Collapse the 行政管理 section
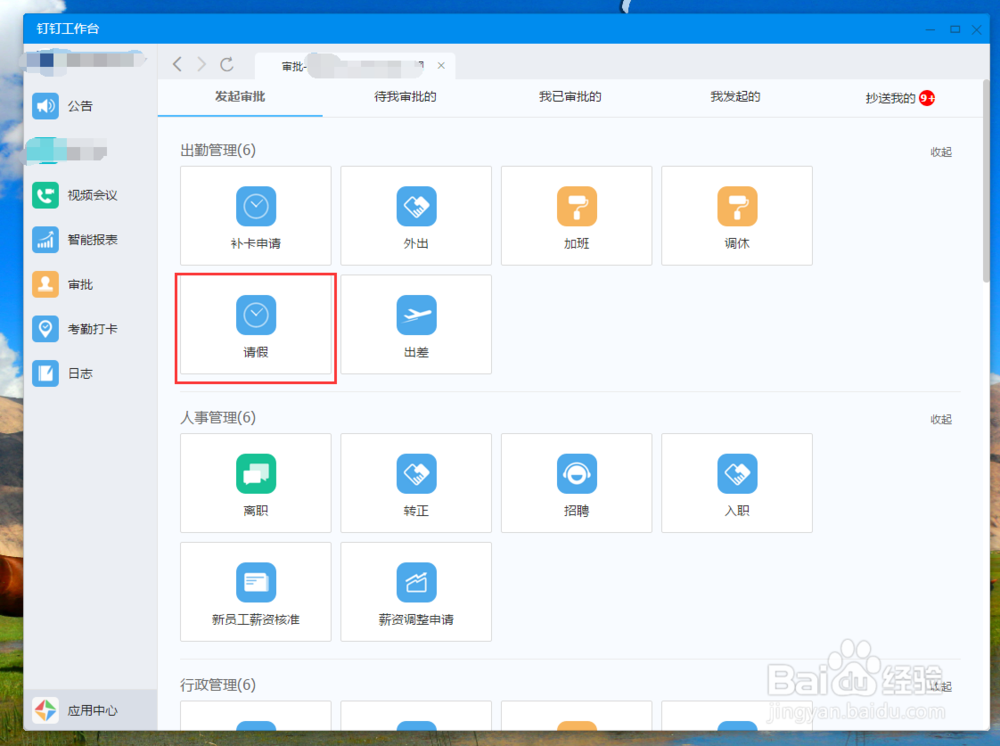Image resolution: width=1000 pixels, height=746 pixels. pos(941,687)
